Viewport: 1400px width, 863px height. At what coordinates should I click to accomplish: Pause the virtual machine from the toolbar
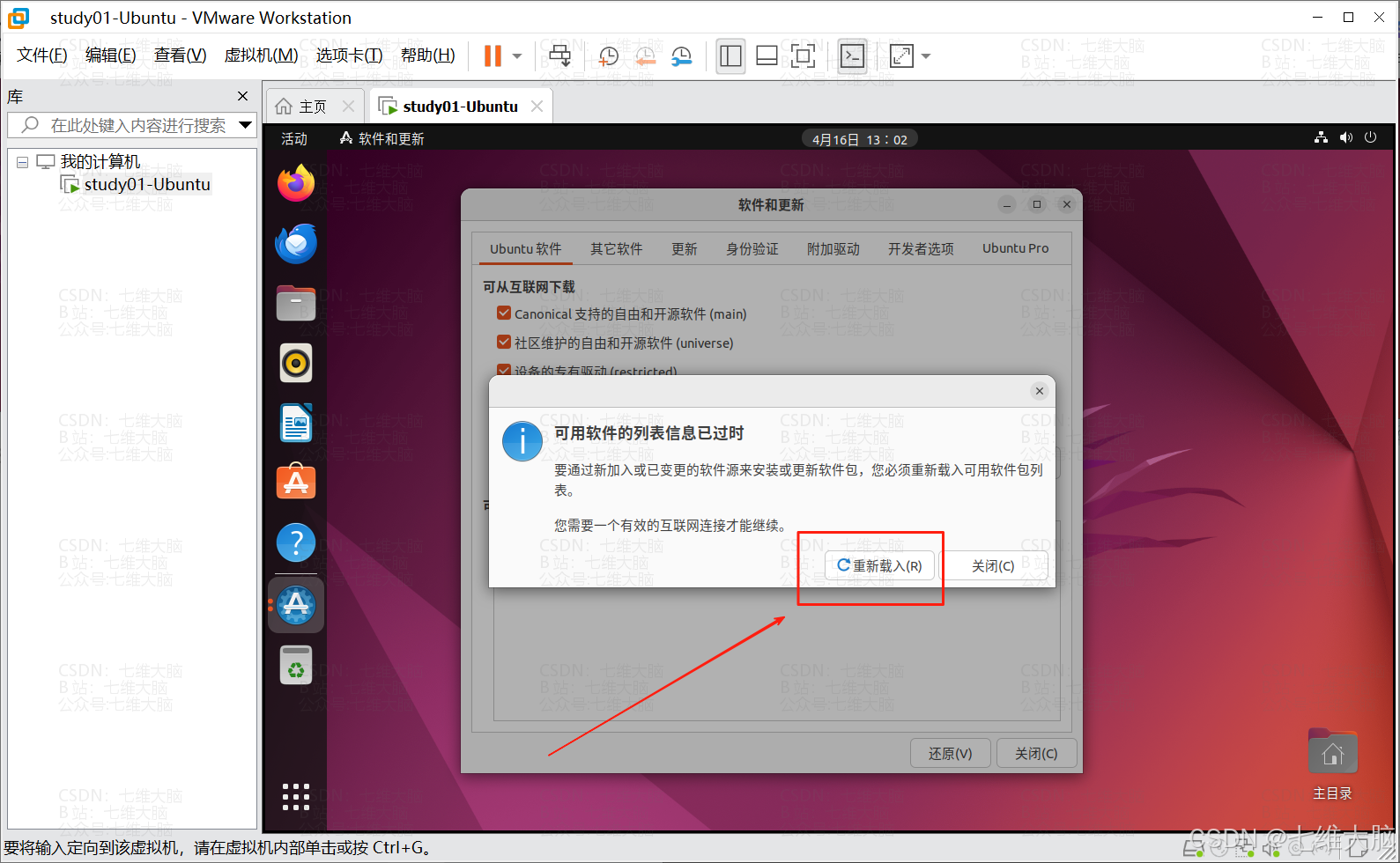[493, 56]
